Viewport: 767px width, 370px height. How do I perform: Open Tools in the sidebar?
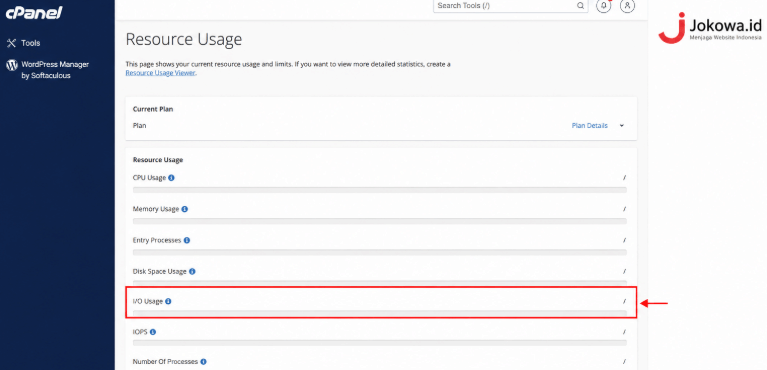click(x=30, y=43)
